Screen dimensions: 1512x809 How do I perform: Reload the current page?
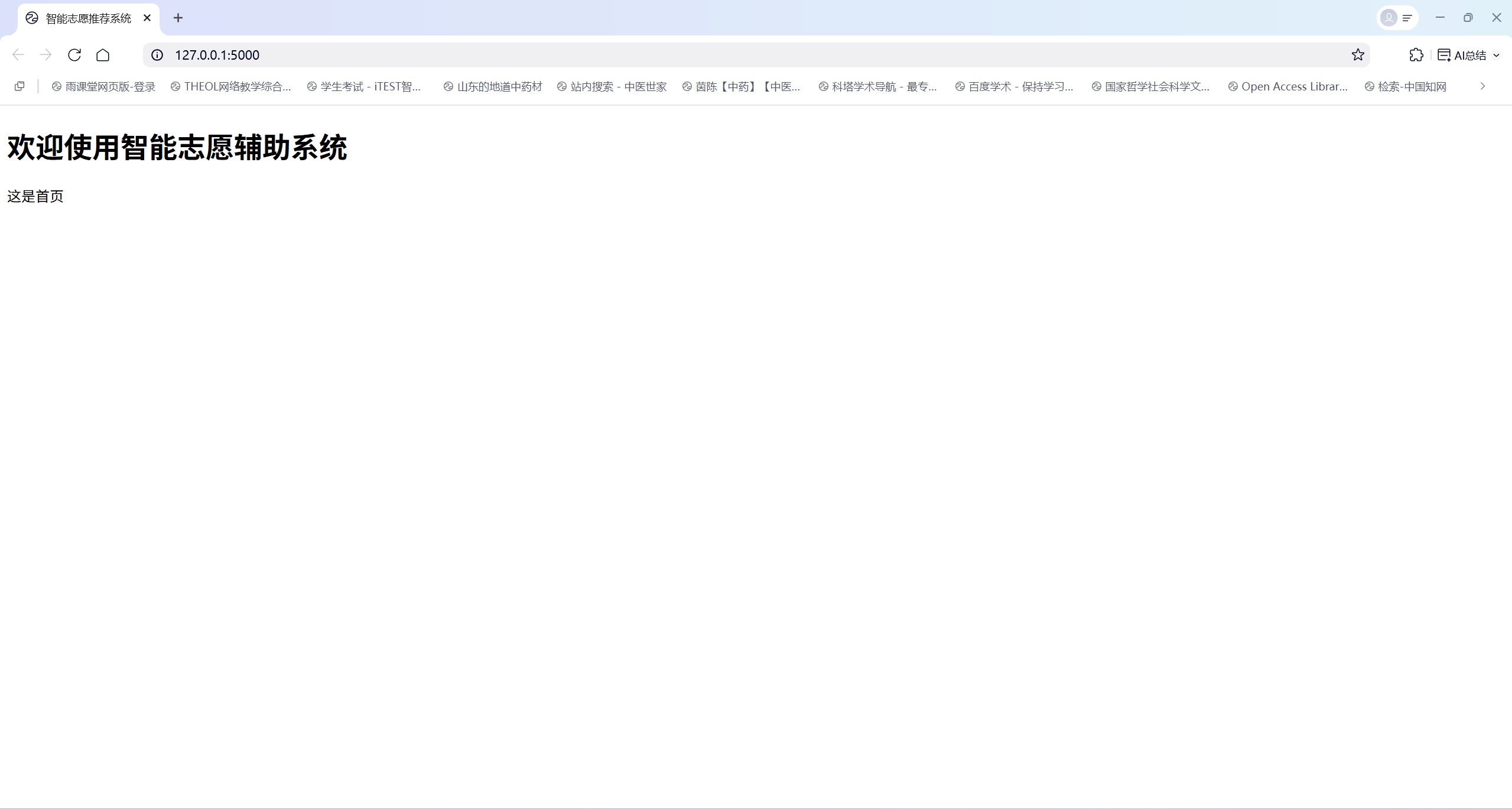pos(74,55)
